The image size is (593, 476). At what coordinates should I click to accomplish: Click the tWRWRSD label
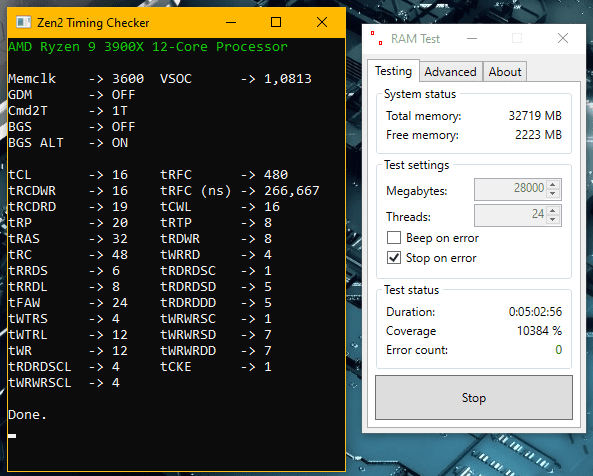point(188,335)
